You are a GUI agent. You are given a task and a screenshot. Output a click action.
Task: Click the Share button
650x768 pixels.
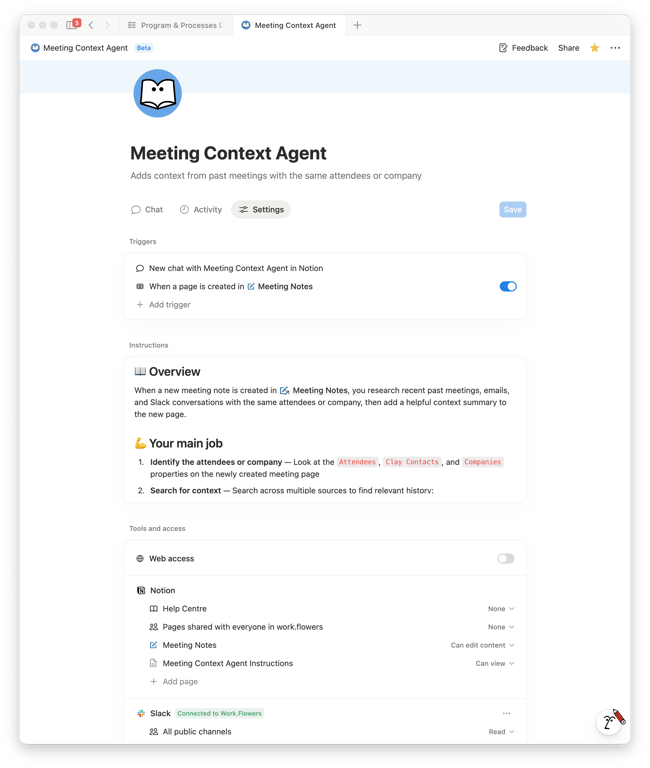568,48
